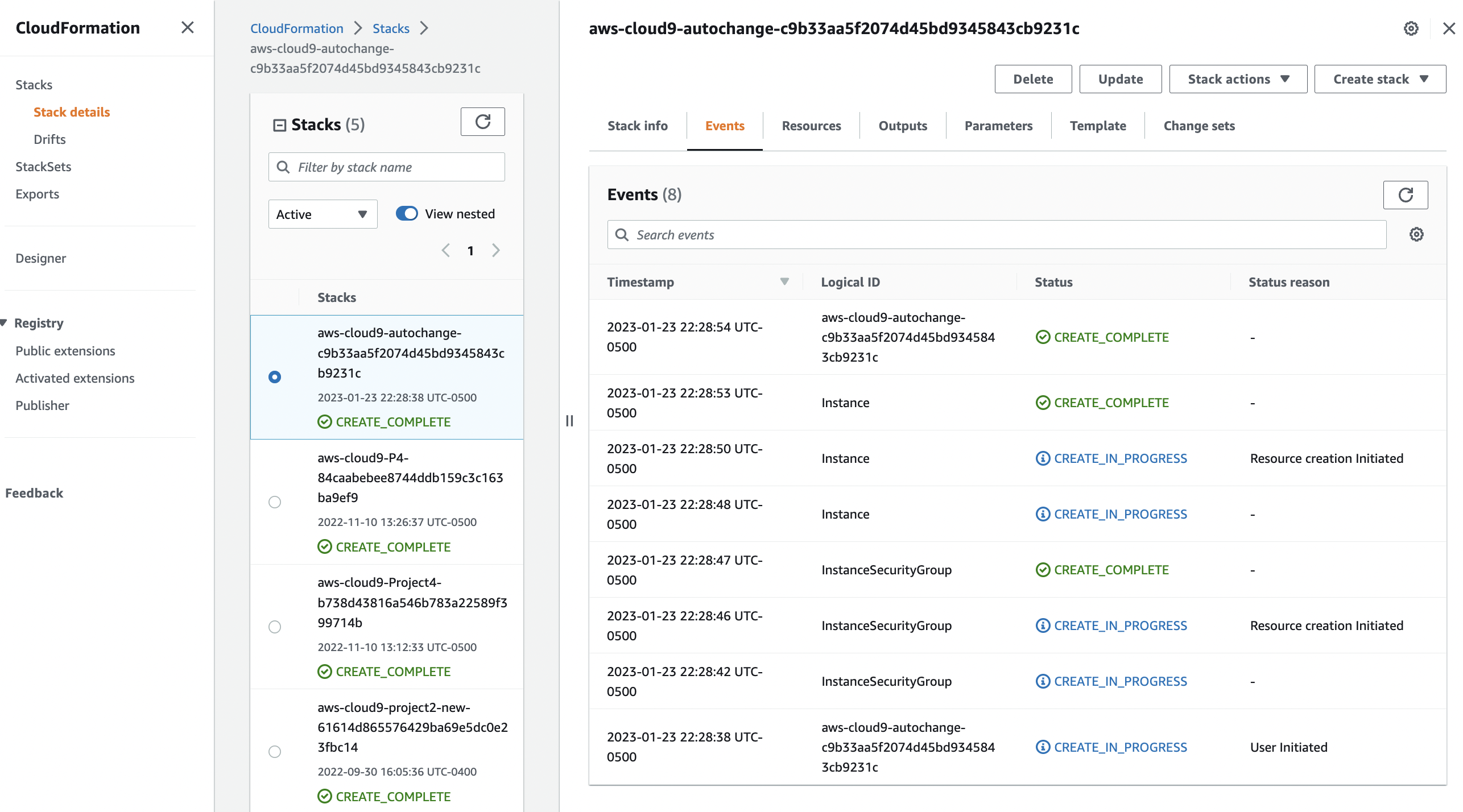Viewport: 1463px width, 812px height.
Task: Follow the CloudFormation breadcrumb link
Action: tap(296, 28)
